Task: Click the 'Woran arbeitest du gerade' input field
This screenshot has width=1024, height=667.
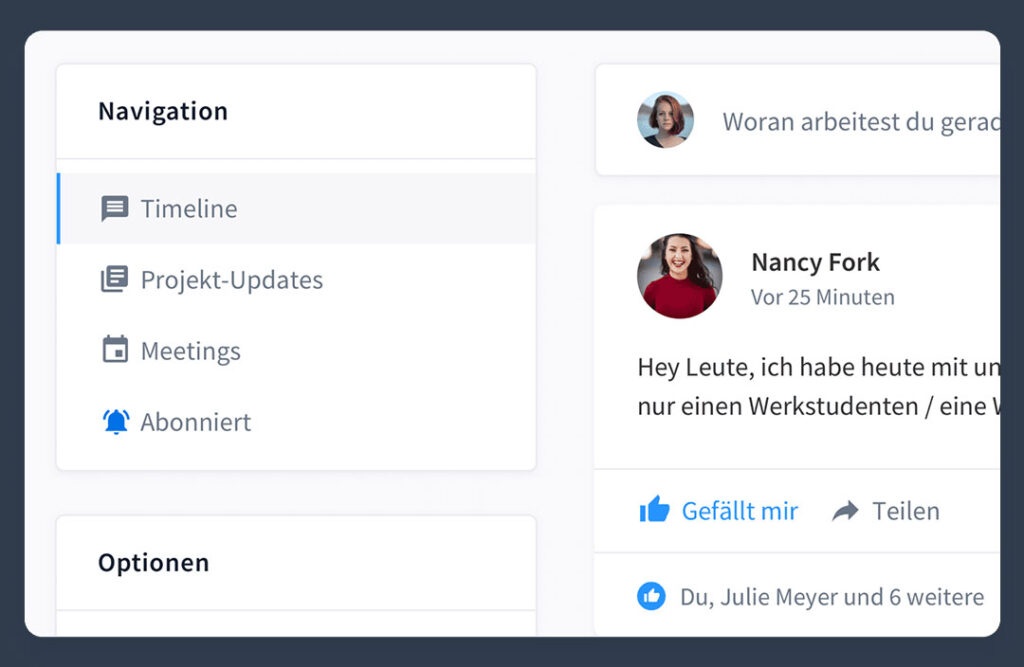Action: coord(861,122)
